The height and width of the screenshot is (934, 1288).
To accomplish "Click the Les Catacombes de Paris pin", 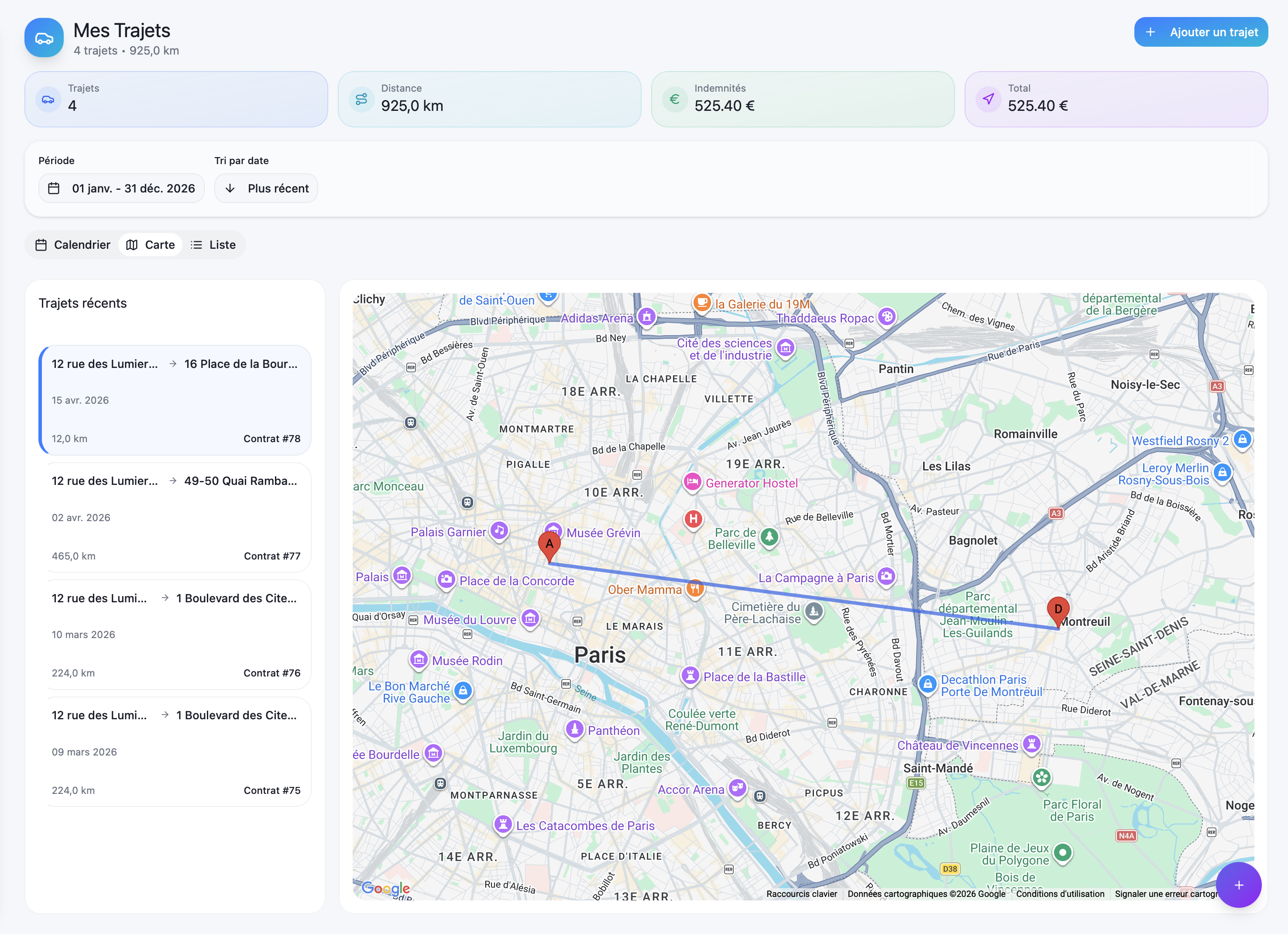I will point(503,824).
